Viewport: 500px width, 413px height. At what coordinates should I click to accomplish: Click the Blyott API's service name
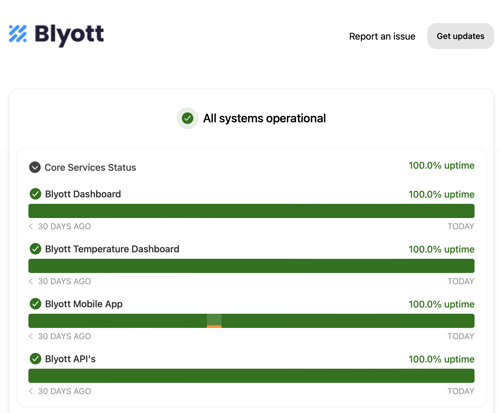[70, 359]
